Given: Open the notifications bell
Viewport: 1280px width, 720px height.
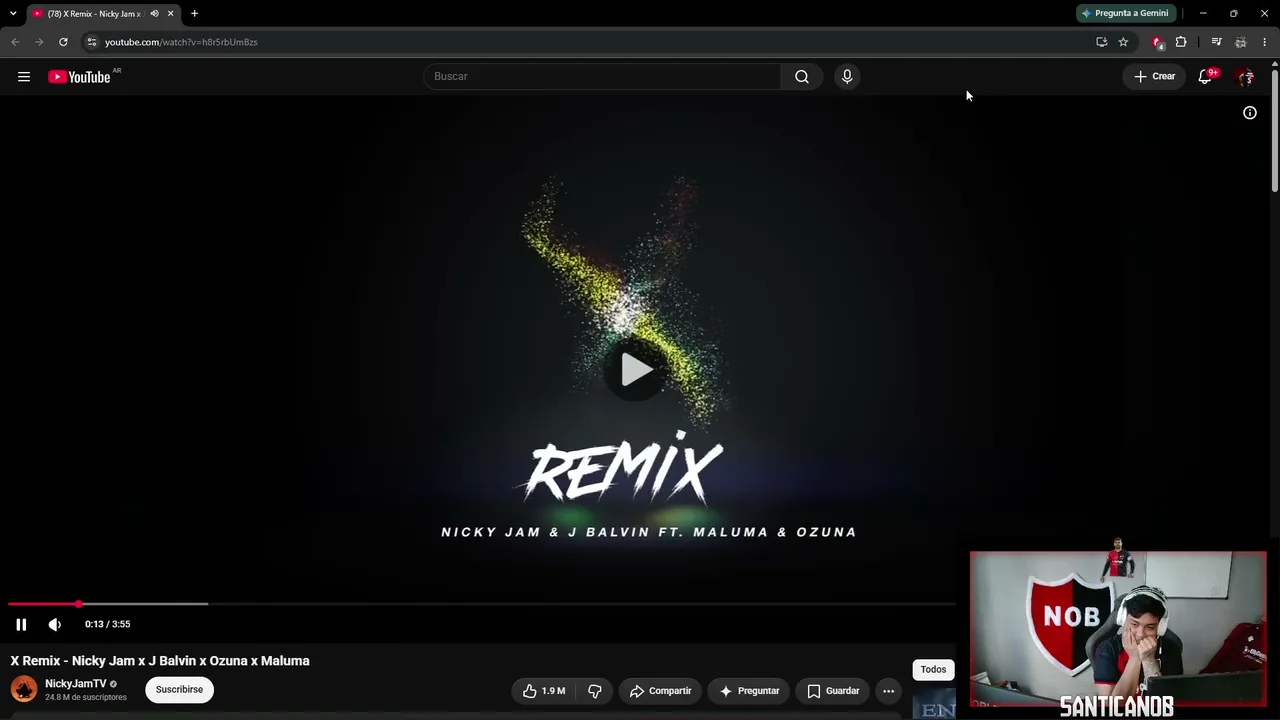Looking at the screenshot, I should coord(1205,77).
